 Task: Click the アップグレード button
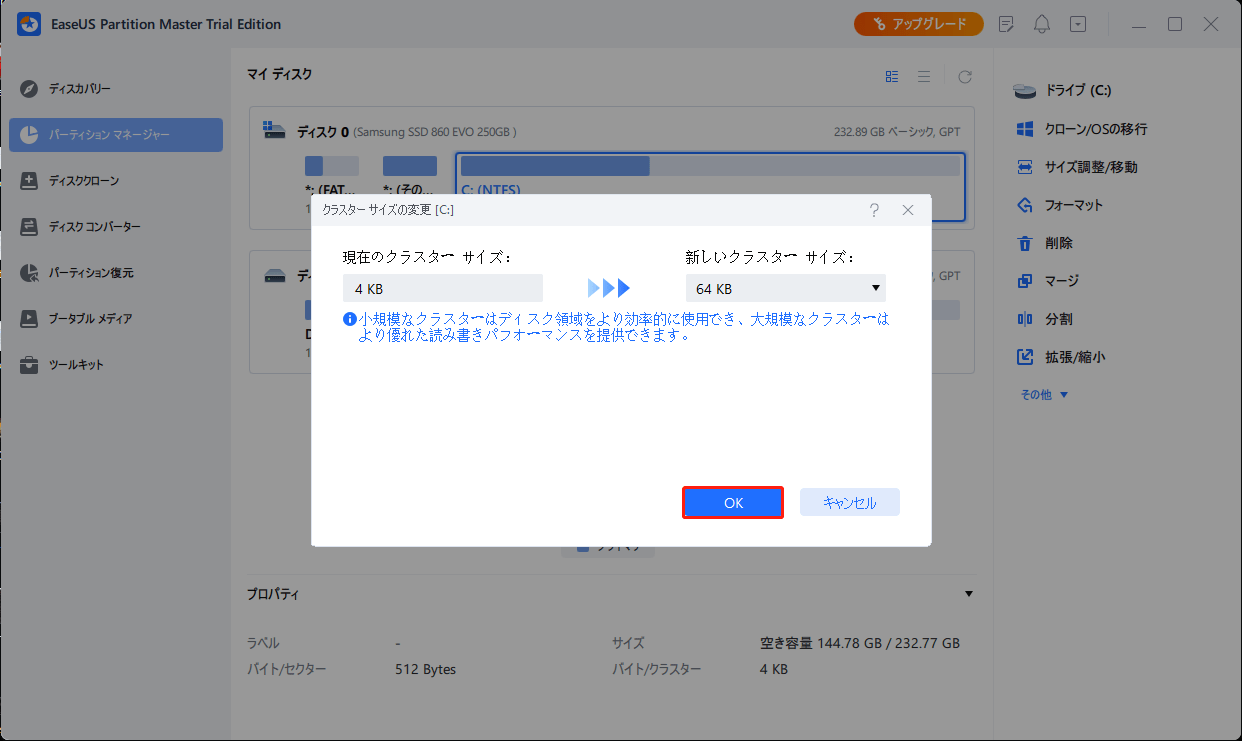pos(918,24)
